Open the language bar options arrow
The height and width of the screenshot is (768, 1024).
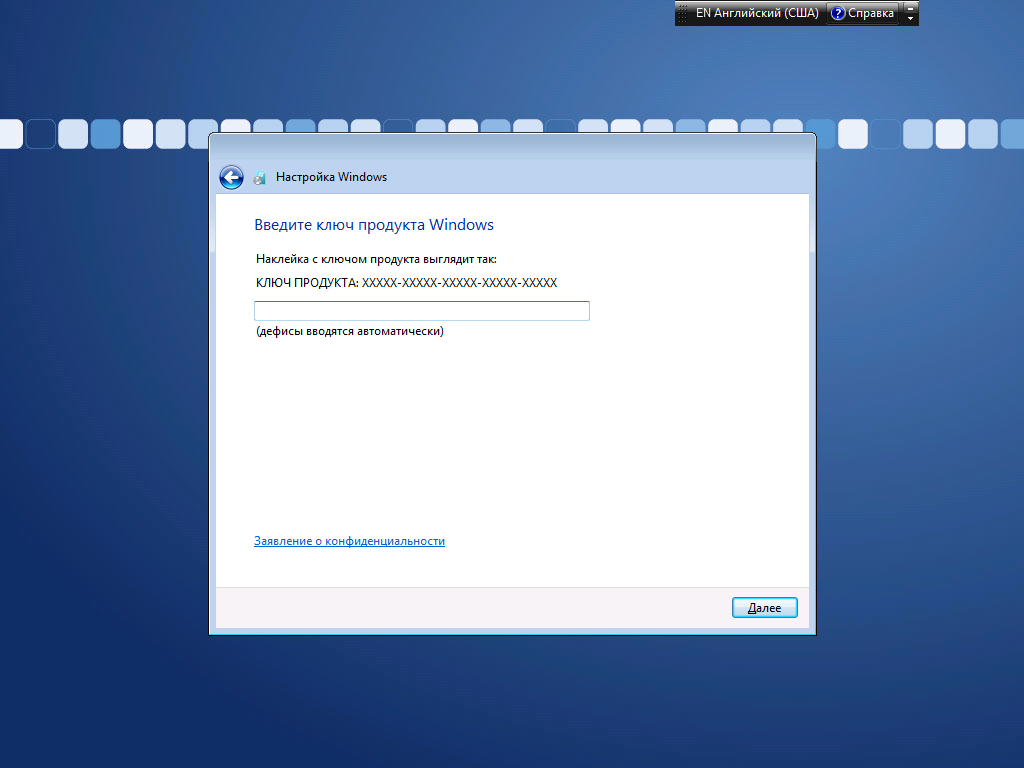[910, 18]
